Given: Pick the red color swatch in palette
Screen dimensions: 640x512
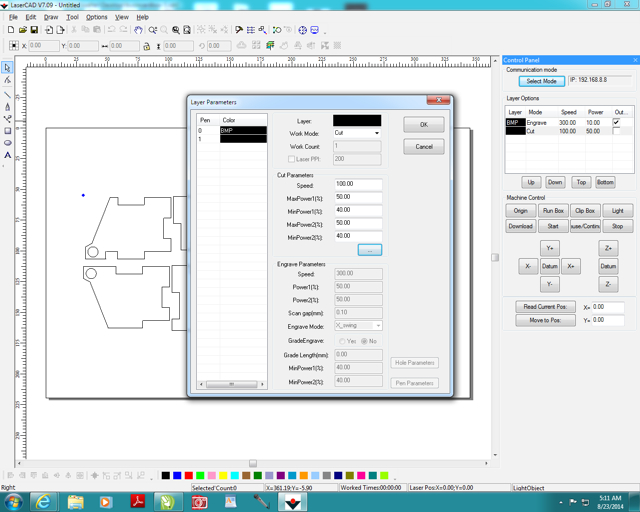Looking at the screenshot, I should (x=189, y=475).
